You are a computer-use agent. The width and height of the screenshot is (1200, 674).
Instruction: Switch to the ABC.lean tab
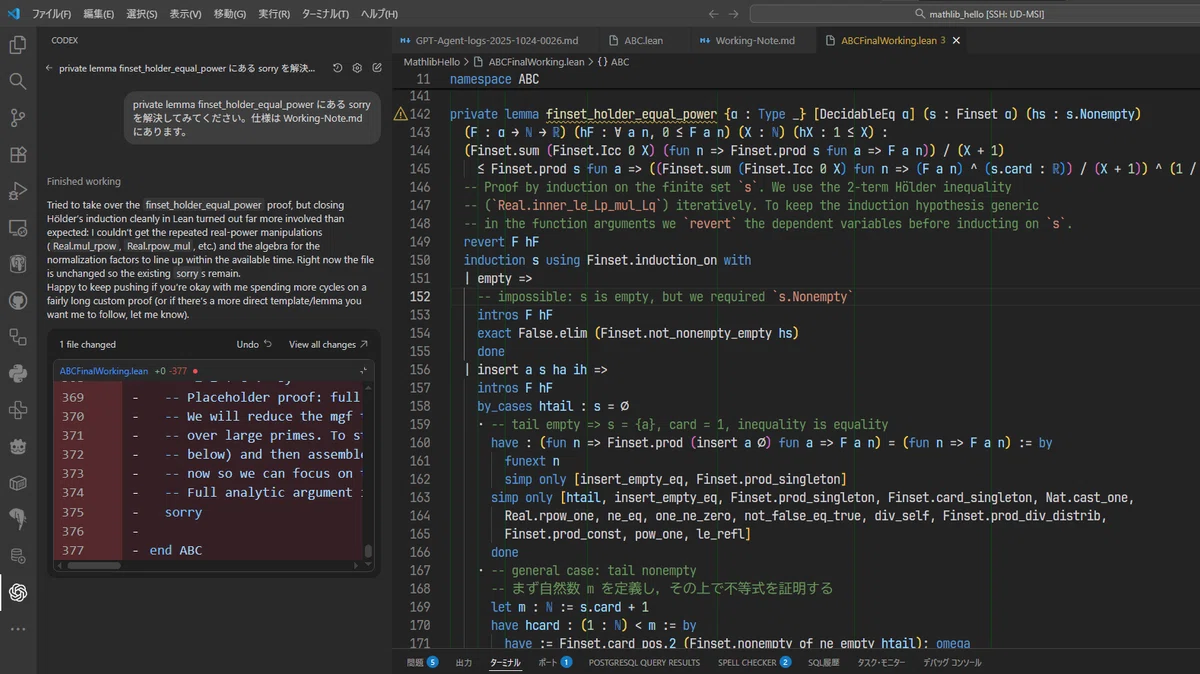643,40
